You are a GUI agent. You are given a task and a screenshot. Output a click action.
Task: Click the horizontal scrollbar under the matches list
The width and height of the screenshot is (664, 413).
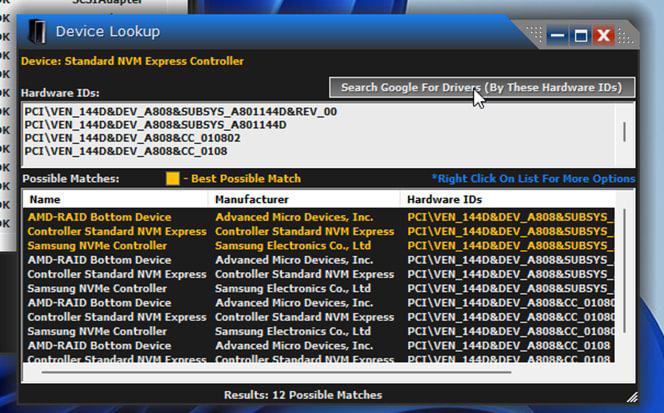point(276,373)
